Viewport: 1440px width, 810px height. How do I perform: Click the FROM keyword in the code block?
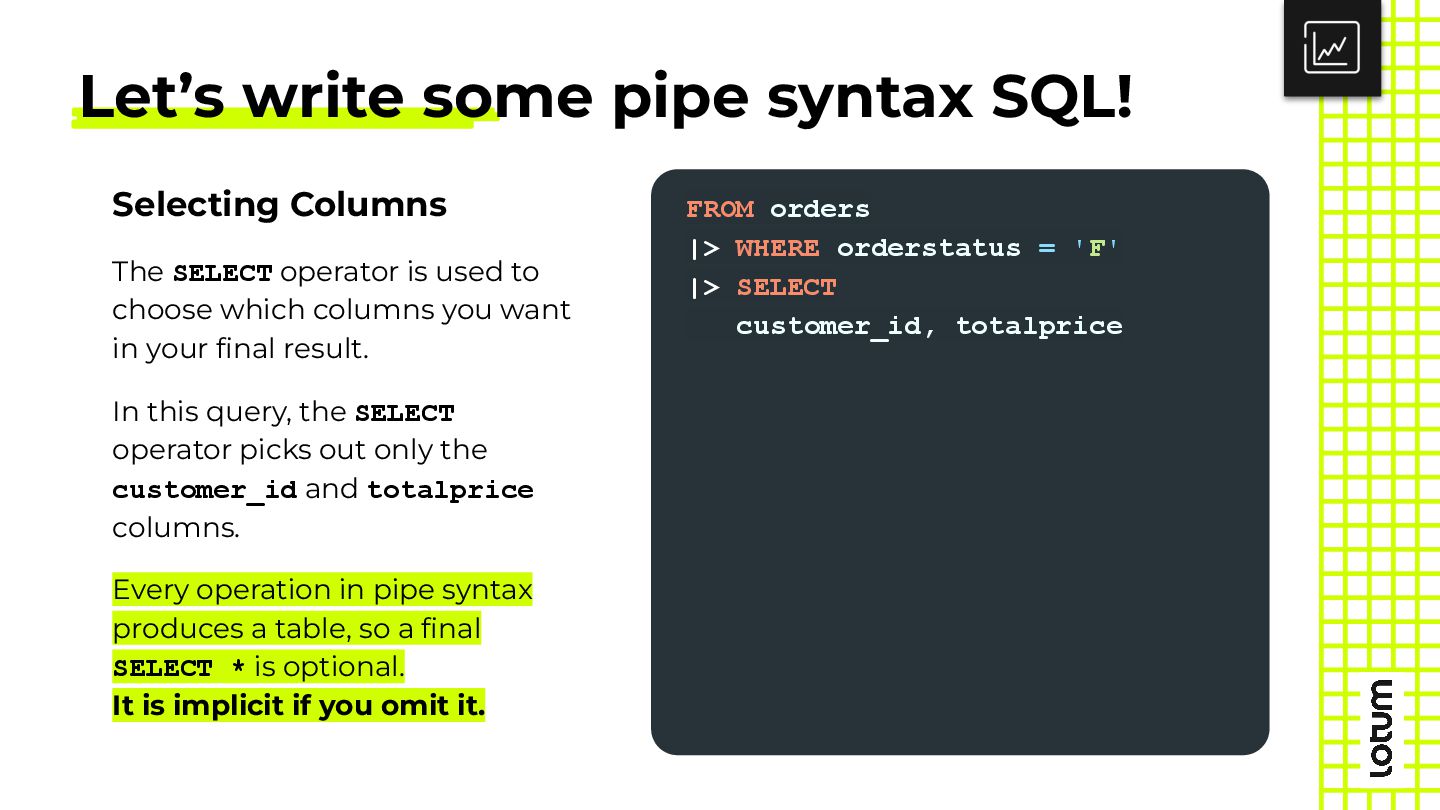[720, 209]
